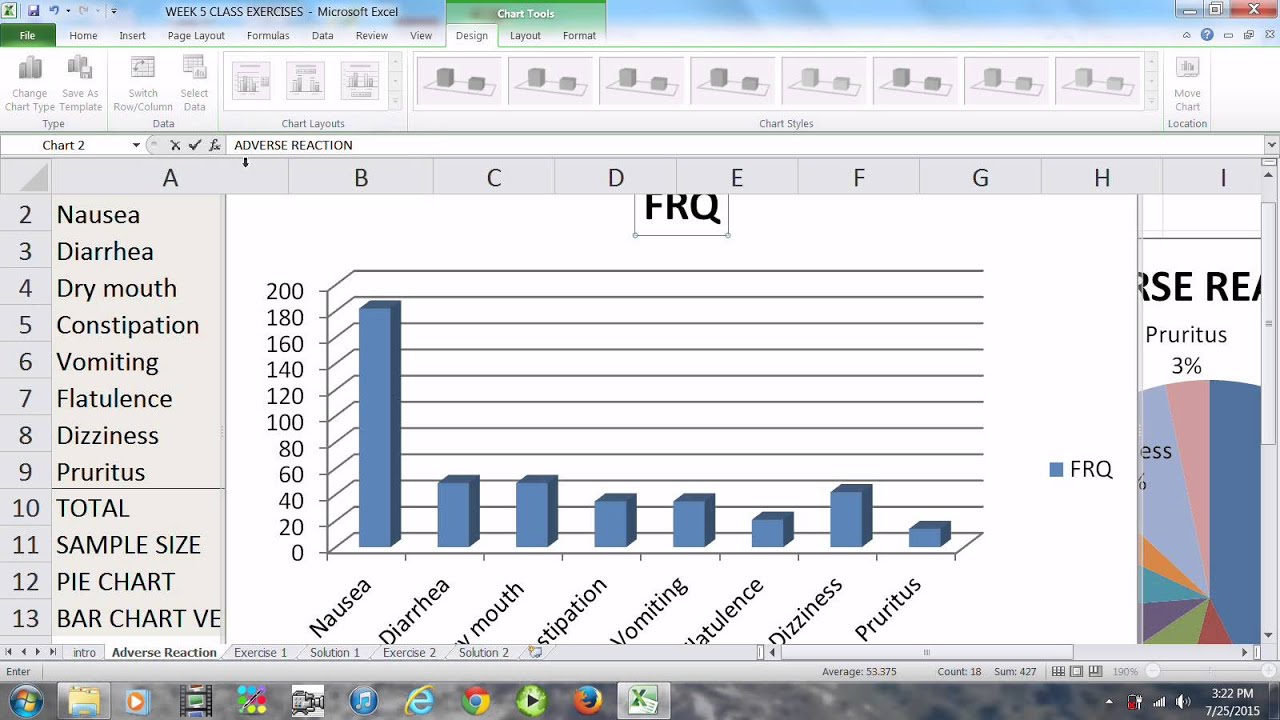Open Windows Start button

[x=25, y=700]
